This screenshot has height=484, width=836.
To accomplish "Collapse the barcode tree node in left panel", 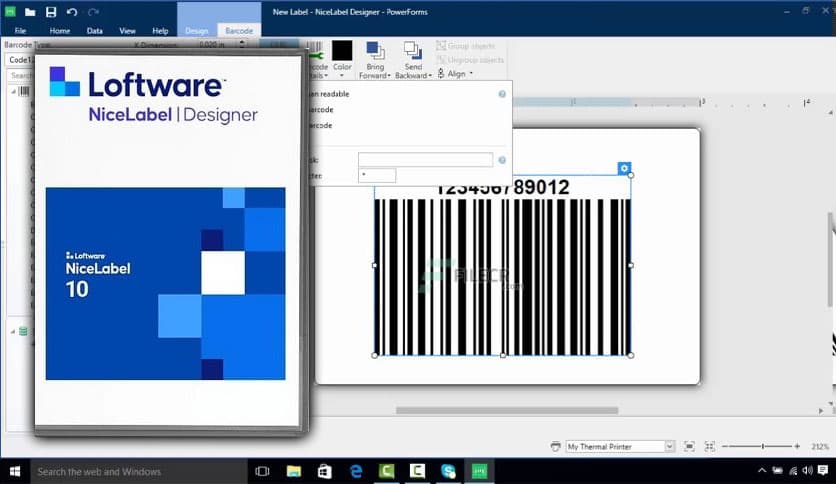I will [13, 91].
